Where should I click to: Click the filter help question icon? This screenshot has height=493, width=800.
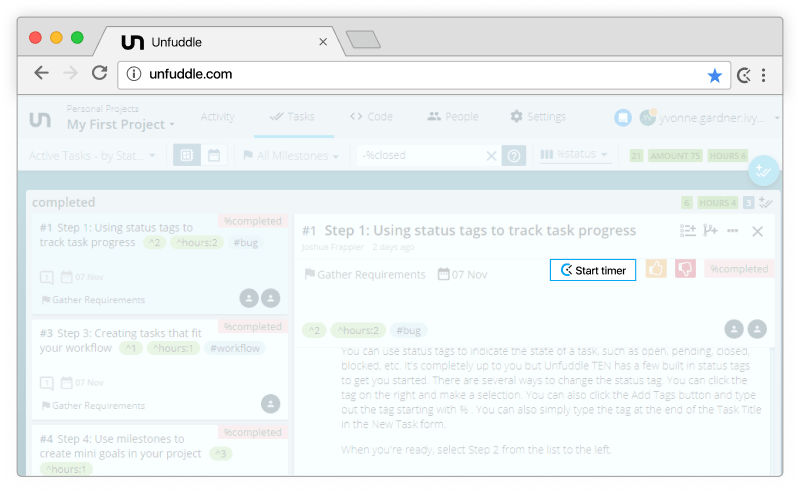[514, 156]
